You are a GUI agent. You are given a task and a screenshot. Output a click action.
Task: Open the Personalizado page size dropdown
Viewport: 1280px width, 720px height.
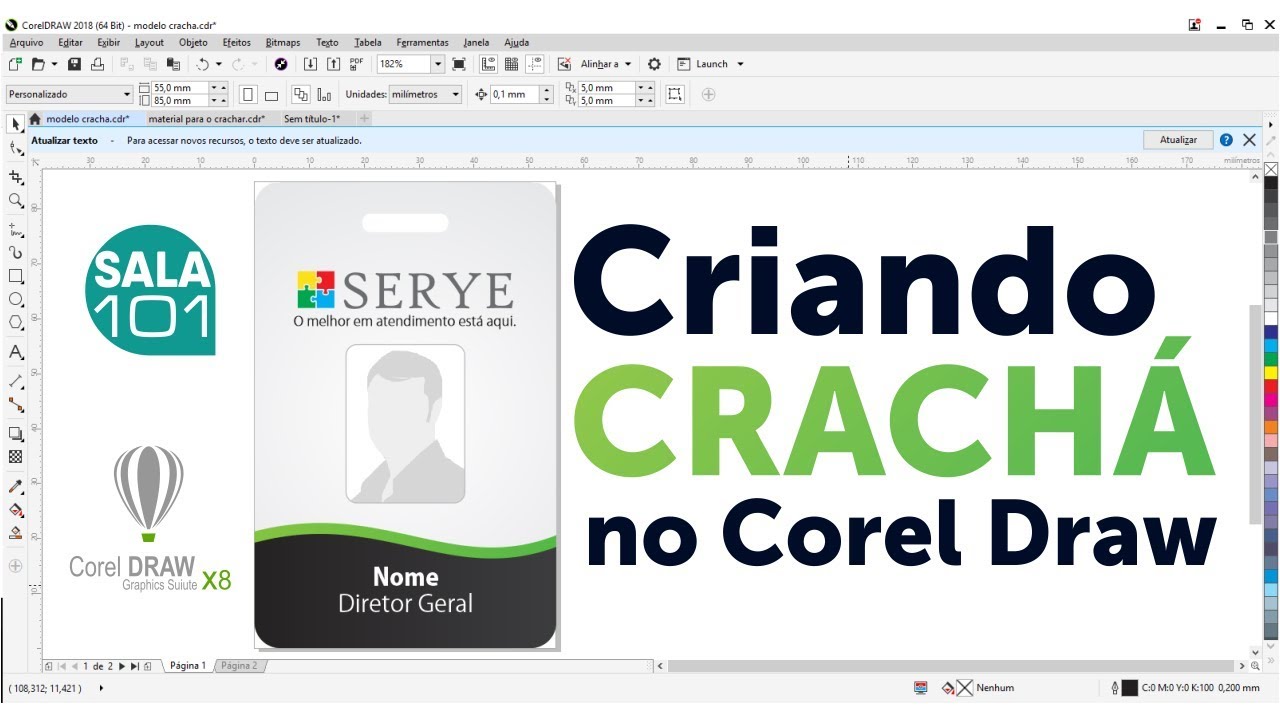[127, 94]
